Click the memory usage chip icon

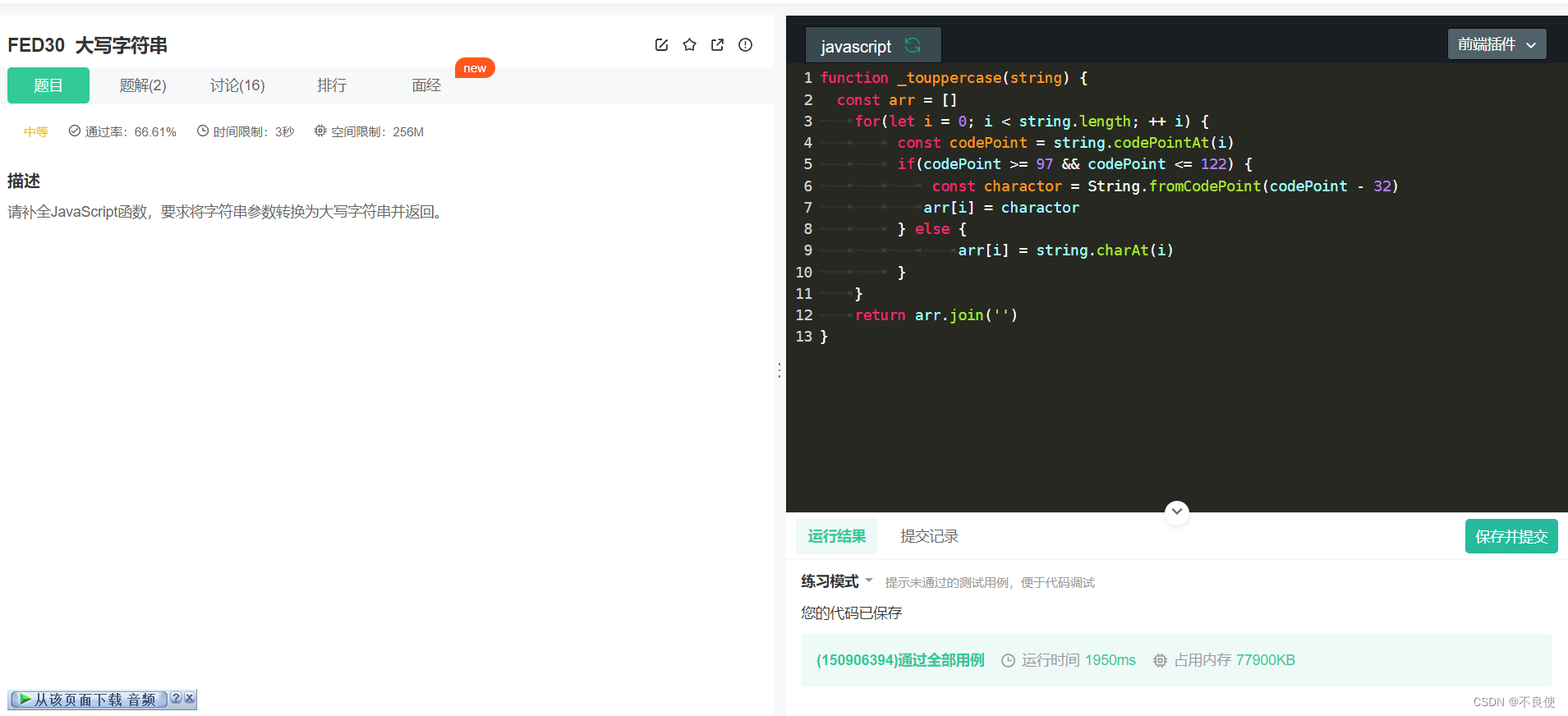1160,660
